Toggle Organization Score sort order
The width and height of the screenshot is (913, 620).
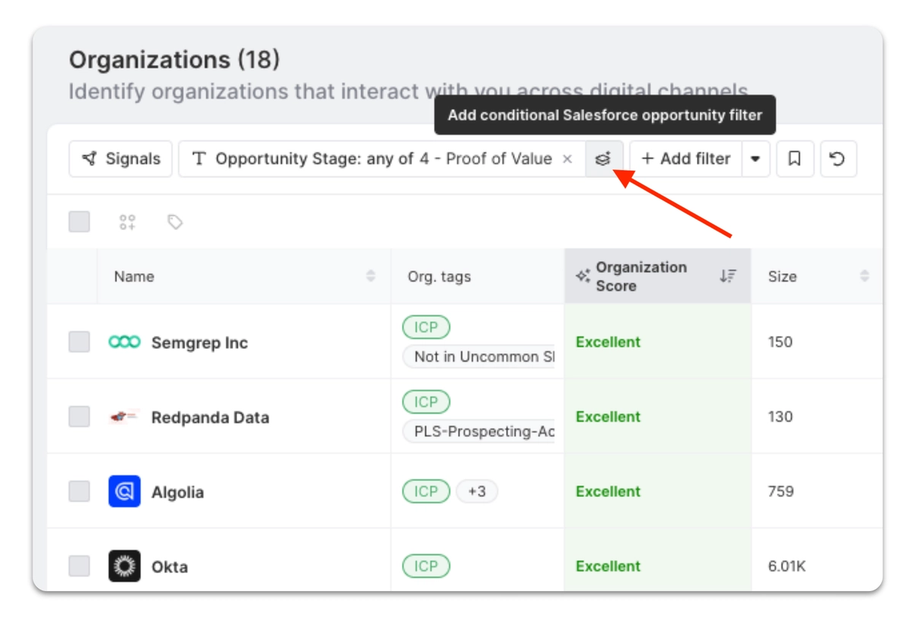tap(728, 276)
